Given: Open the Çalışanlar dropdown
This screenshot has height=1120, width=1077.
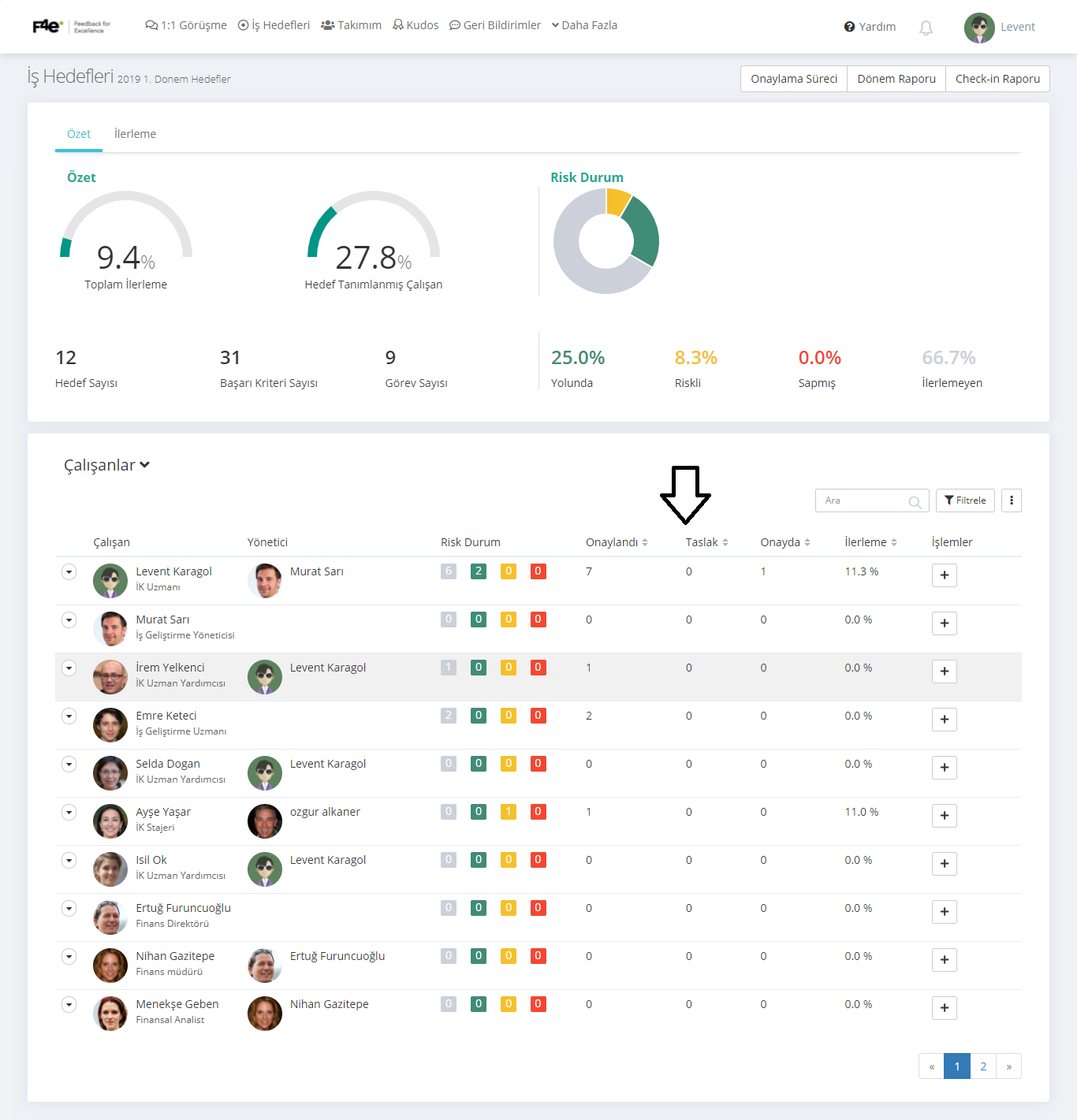Looking at the screenshot, I should (106, 465).
